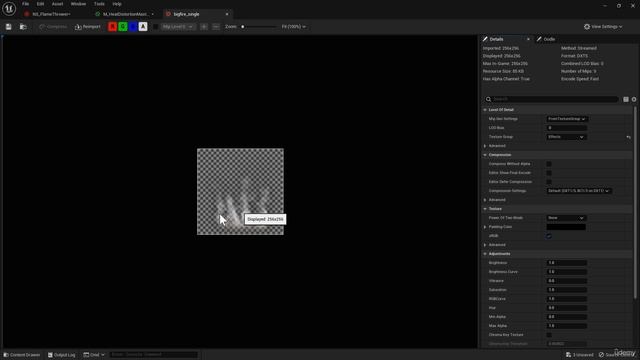Open the Compression Settings dropdown
This screenshot has height=360, width=640.
pyautogui.click(x=579, y=191)
